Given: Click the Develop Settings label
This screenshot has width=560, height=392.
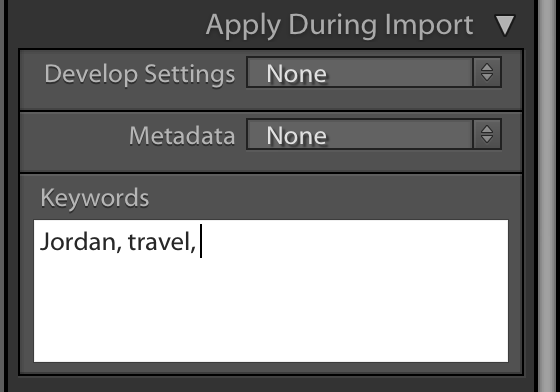Looking at the screenshot, I should point(140,74).
